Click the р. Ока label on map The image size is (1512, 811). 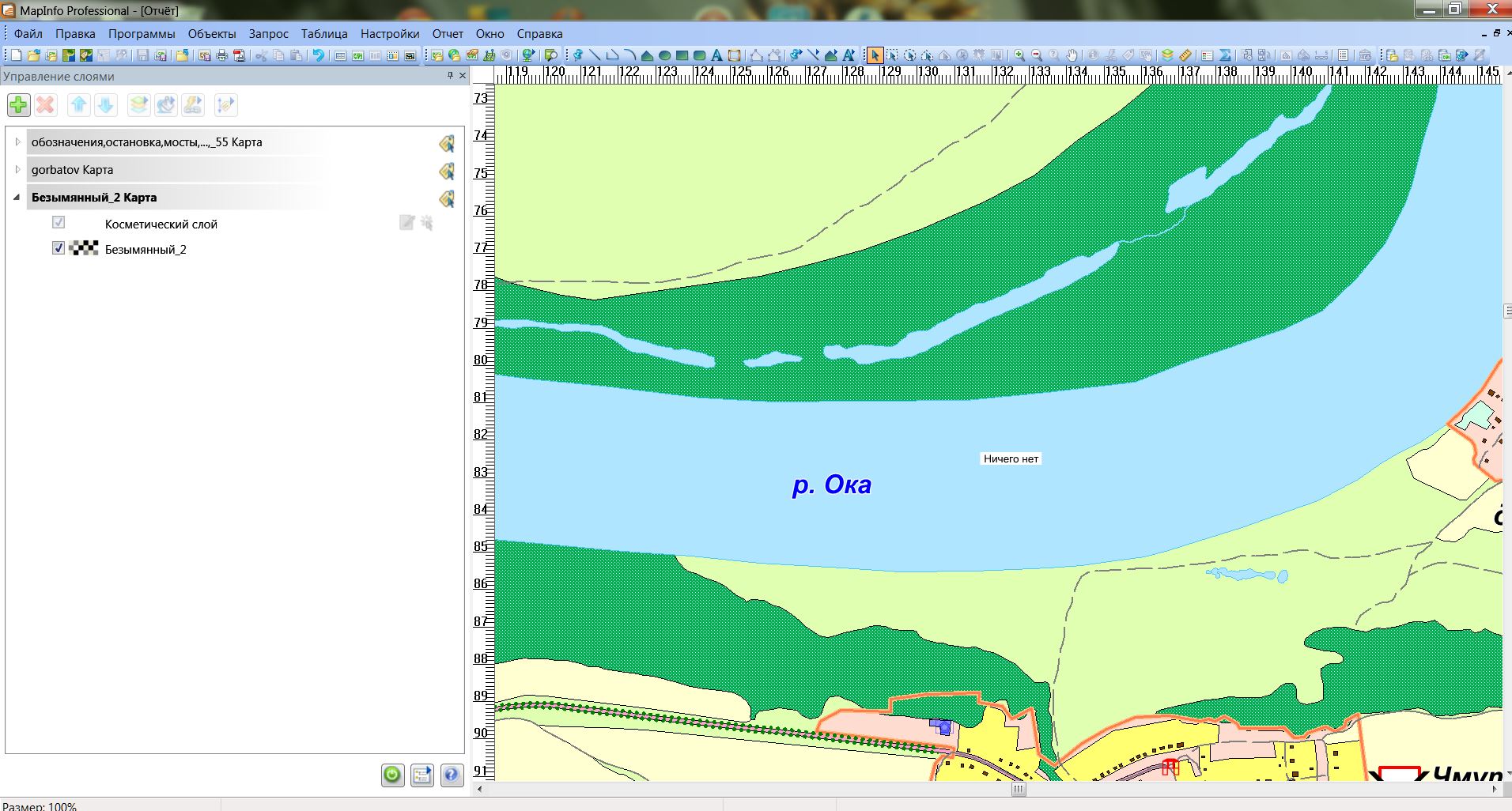tap(831, 485)
